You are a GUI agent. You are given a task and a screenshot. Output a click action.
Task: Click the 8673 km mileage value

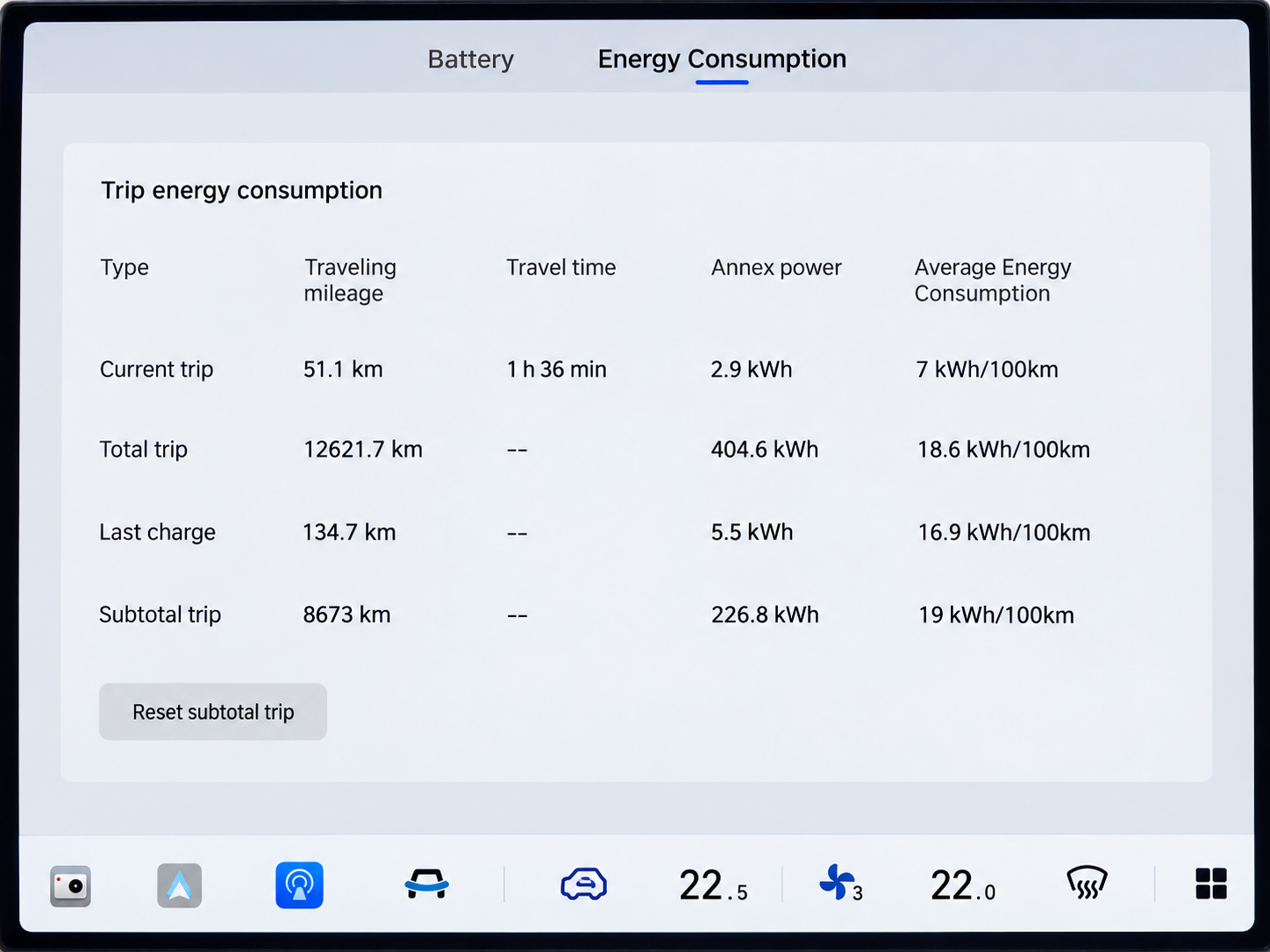pyautogui.click(x=347, y=615)
